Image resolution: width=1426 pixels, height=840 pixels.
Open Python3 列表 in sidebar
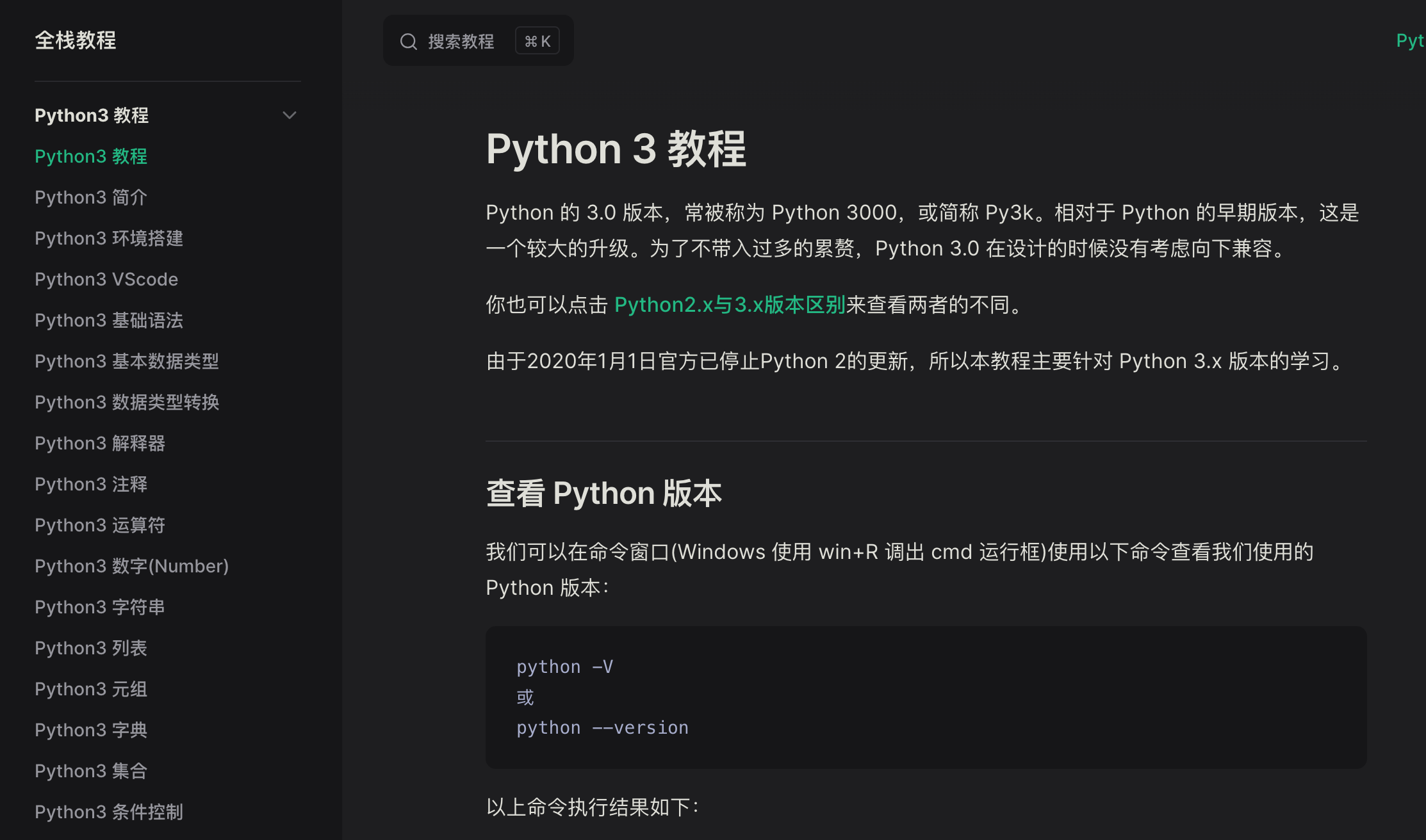91,648
